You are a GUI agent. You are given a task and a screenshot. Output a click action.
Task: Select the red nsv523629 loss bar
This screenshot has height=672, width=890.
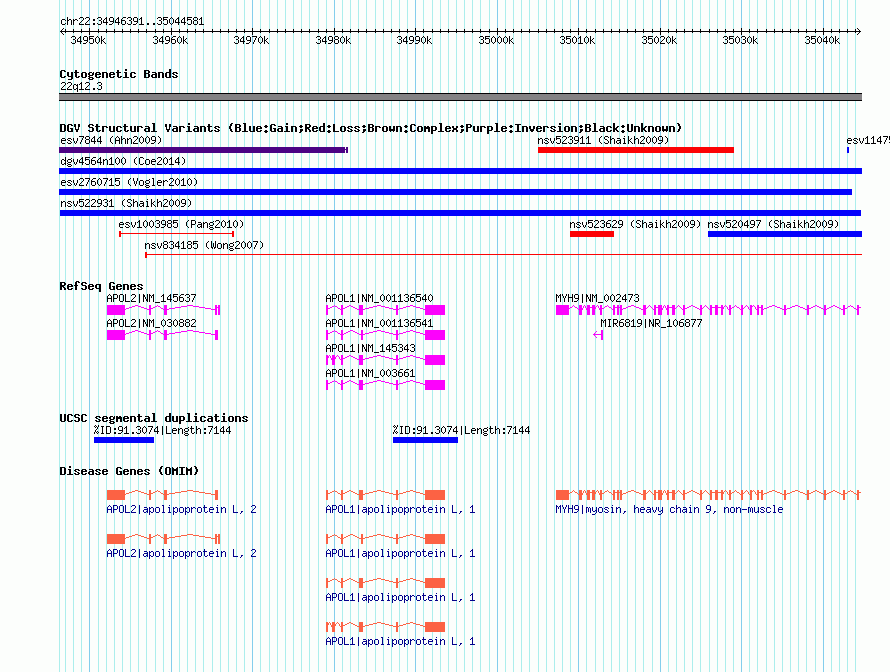592,234
